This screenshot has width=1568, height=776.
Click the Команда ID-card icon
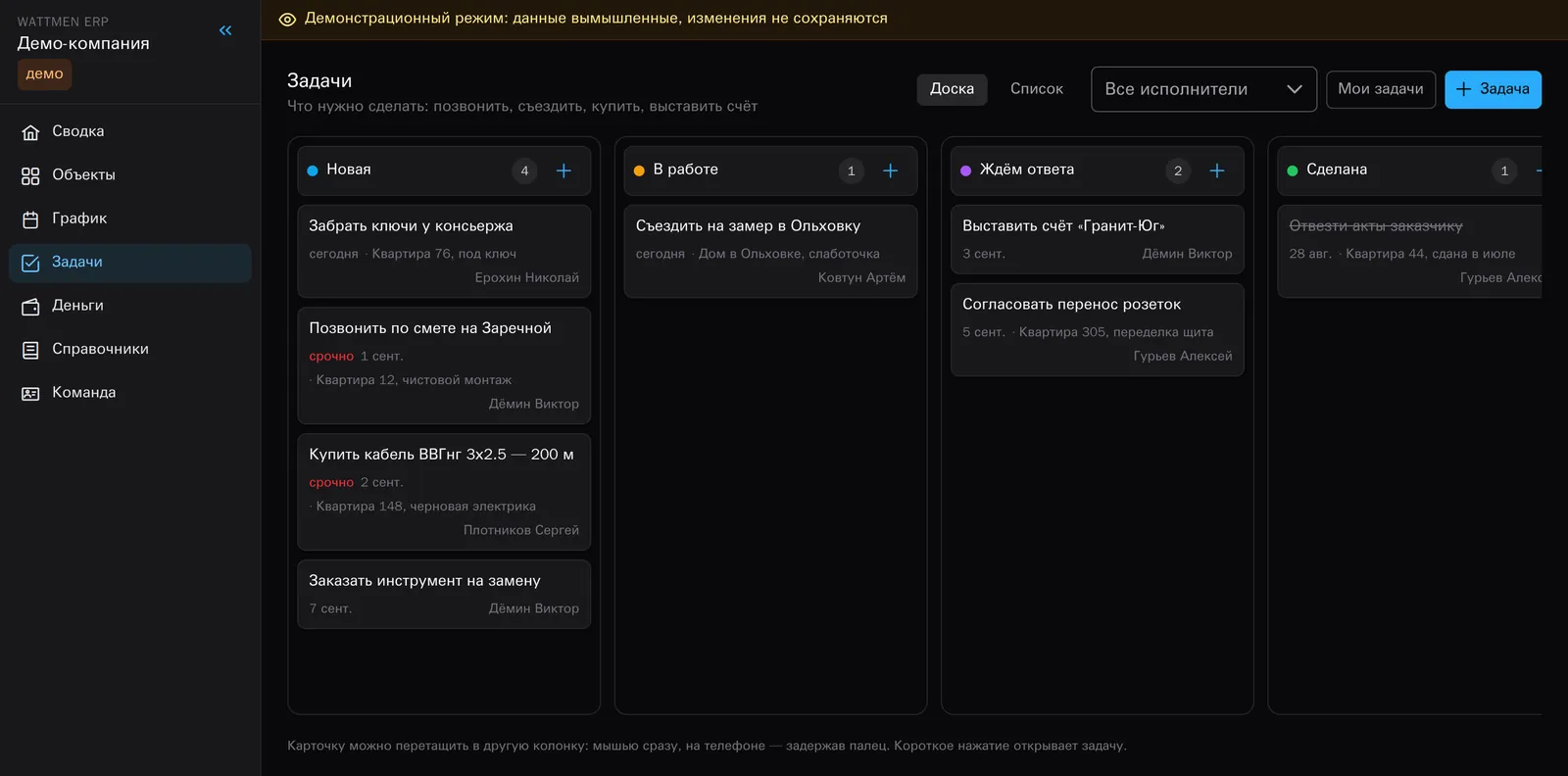[30, 393]
